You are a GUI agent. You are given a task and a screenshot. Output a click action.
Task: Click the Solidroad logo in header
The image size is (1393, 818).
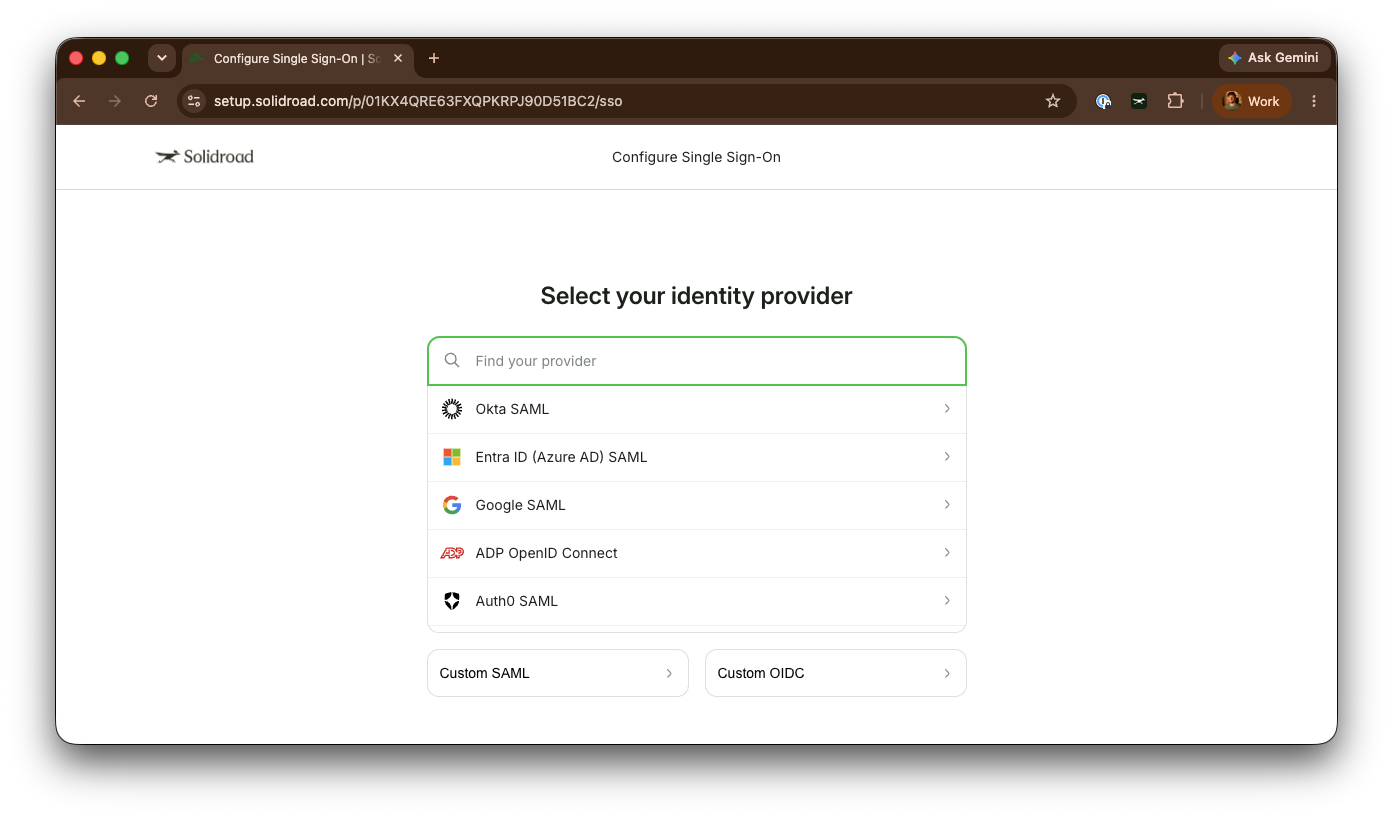tap(205, 156)
